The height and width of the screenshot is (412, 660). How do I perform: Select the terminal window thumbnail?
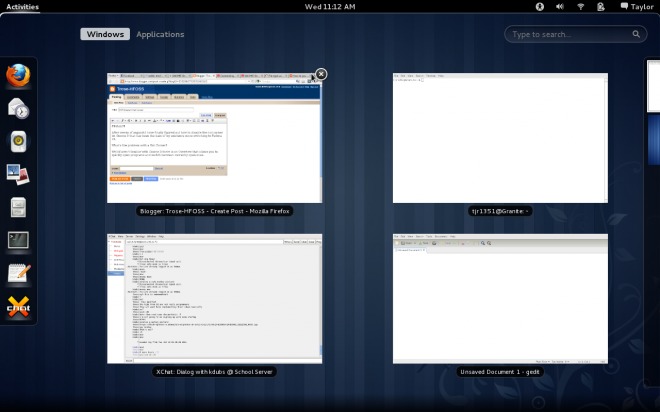point(500,138)
